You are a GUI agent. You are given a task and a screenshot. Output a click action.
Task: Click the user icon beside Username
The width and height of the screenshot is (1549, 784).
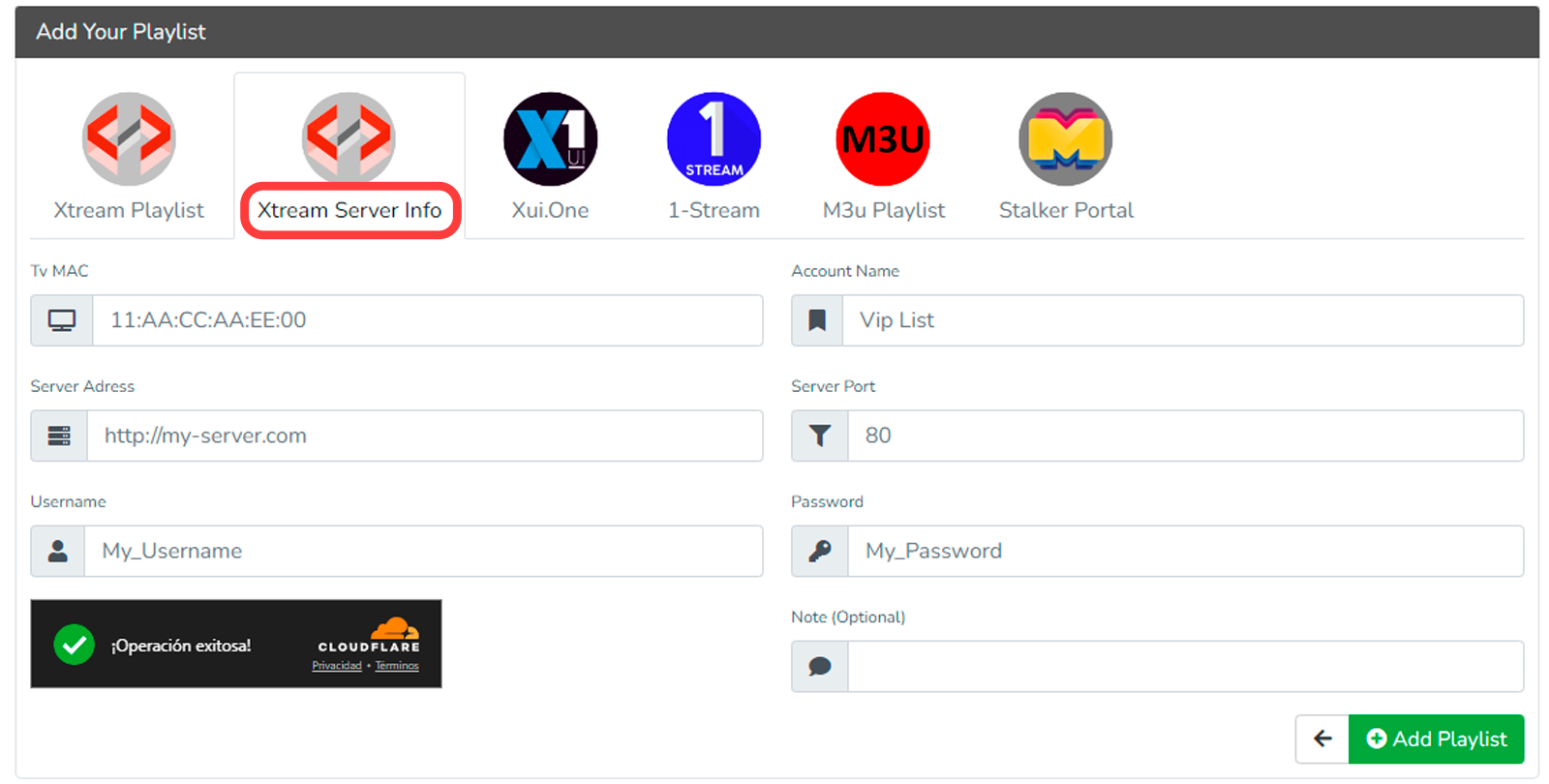point(58,551)
